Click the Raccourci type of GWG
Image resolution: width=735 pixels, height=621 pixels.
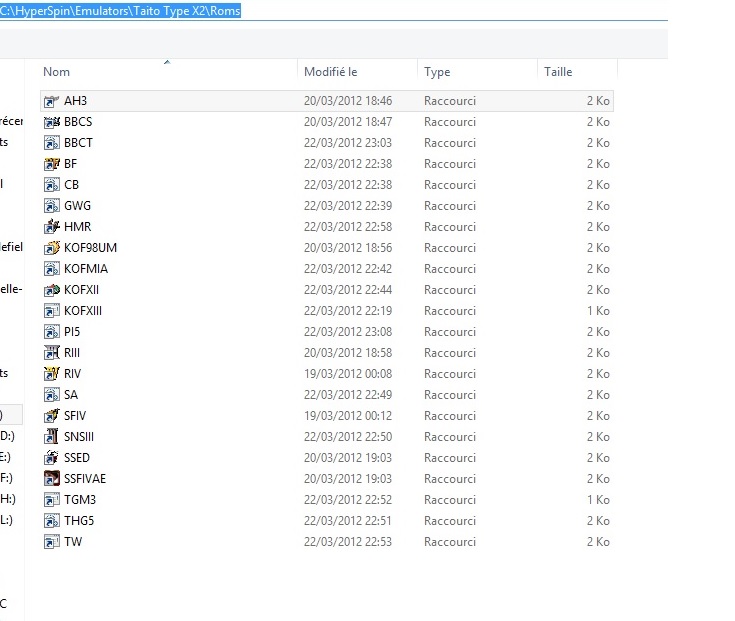coord(450,206)
